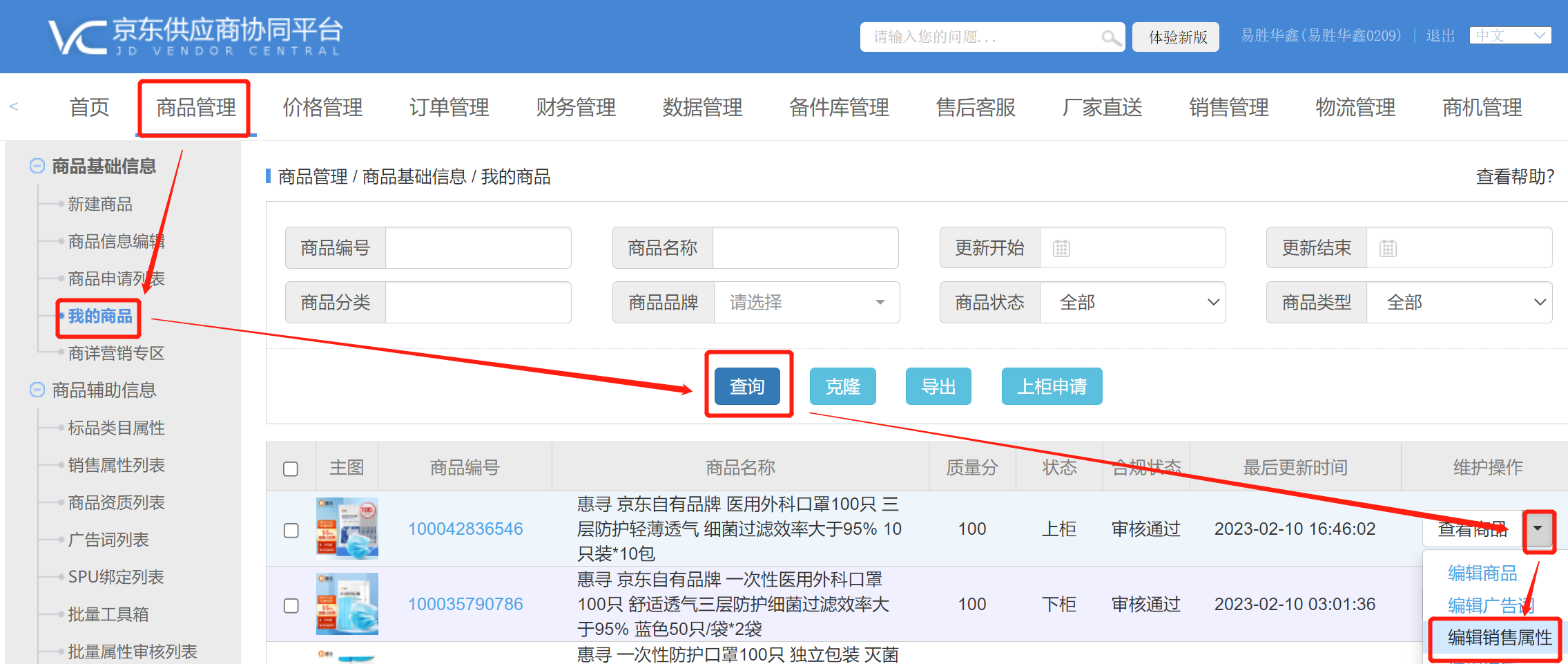This screenshot has height=664, width=1568.
Task: Click the 商品编号 input field
Action: (x=478, y=247)
